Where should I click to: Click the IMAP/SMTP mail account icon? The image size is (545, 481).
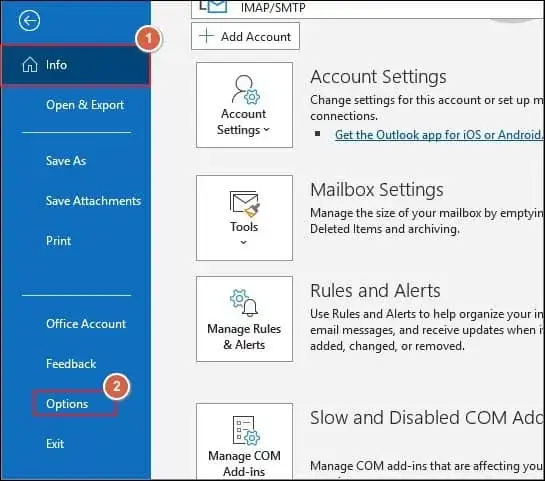tap(213, 7)
